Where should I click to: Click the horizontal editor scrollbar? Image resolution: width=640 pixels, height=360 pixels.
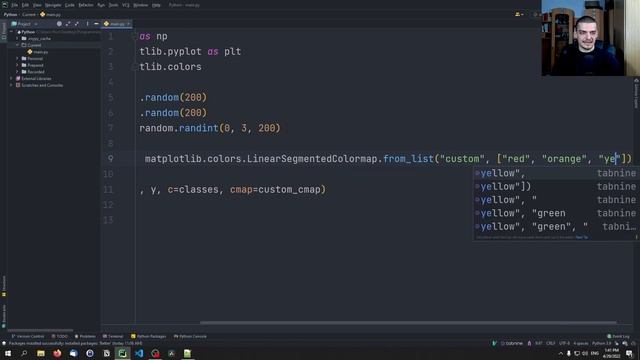pyautogui.click(x=408, y=323)
